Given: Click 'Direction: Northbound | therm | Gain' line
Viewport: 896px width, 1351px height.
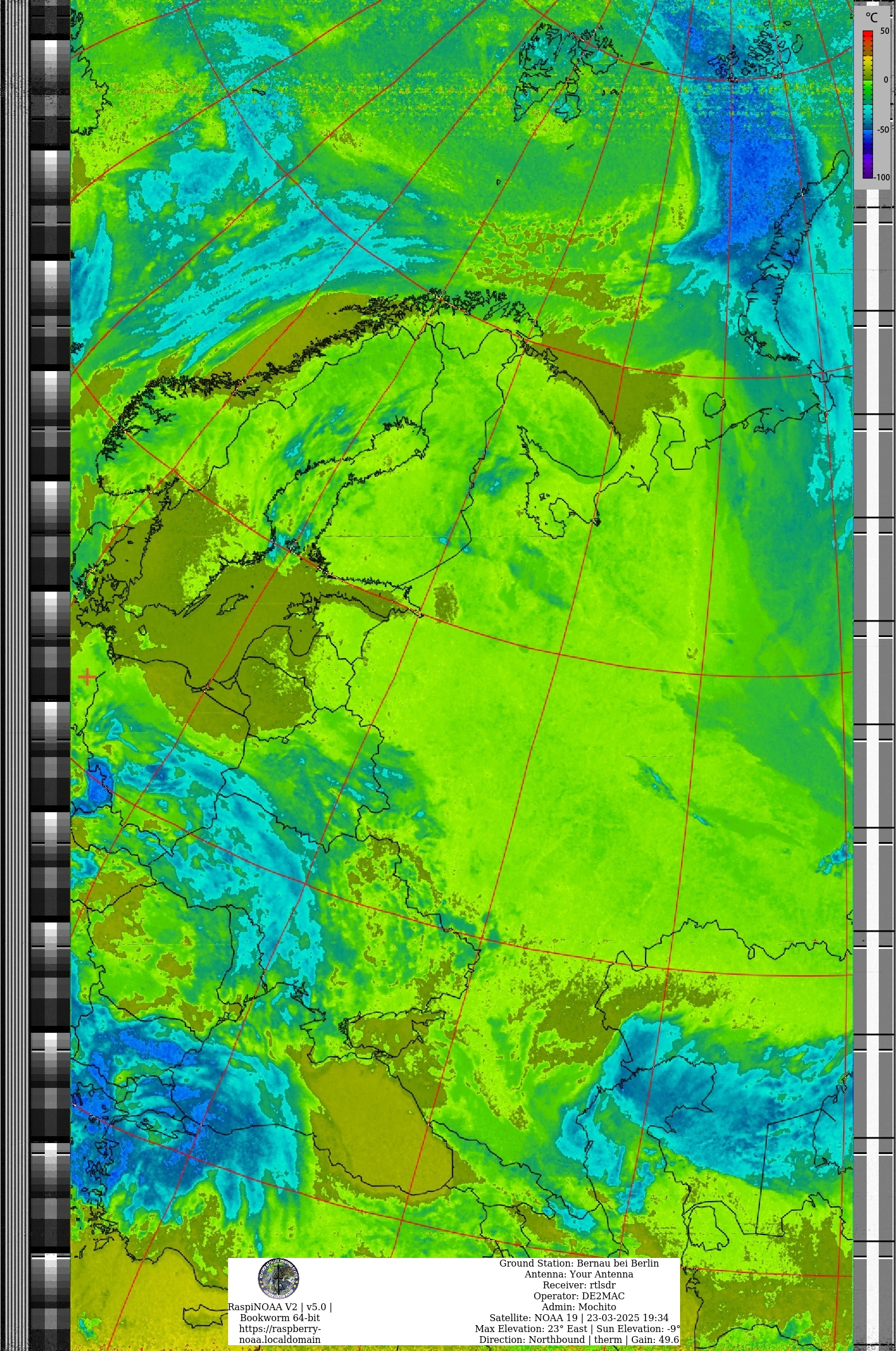Looking at the screenshot, I should (579, 1340).
